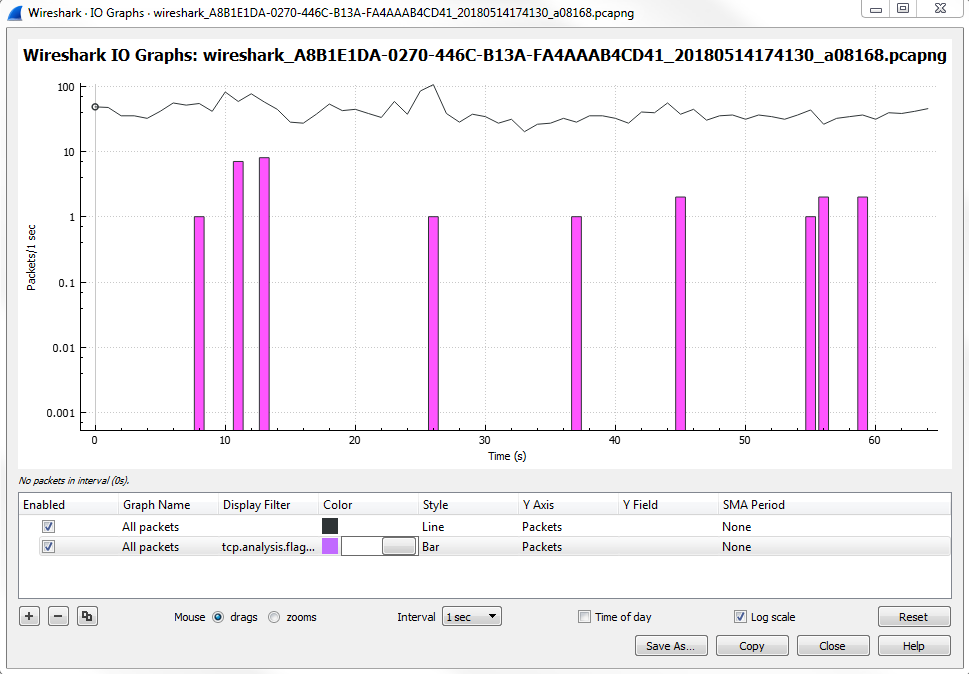Click the SMA Period column header
Screen dimensions: 969x674
click(x=834, y=505)
